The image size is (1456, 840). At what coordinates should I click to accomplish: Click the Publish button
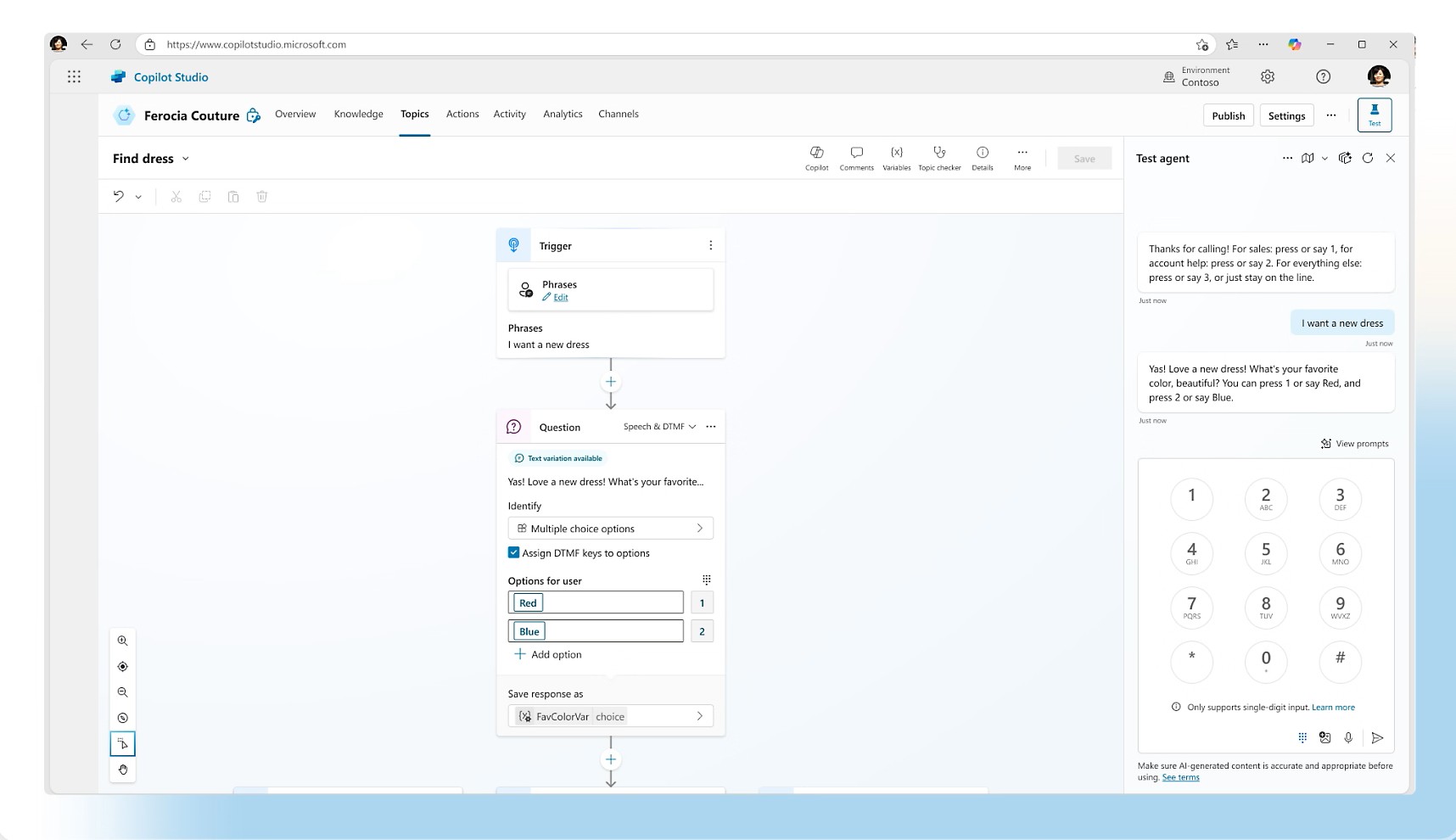pyautogui.click(x=1228, y=115)
